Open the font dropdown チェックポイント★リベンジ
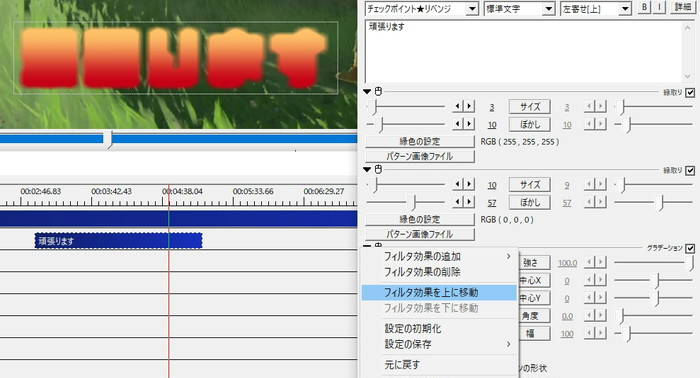Image resolution: width=700 pixels, height=378 pixels. pos(421,8)
